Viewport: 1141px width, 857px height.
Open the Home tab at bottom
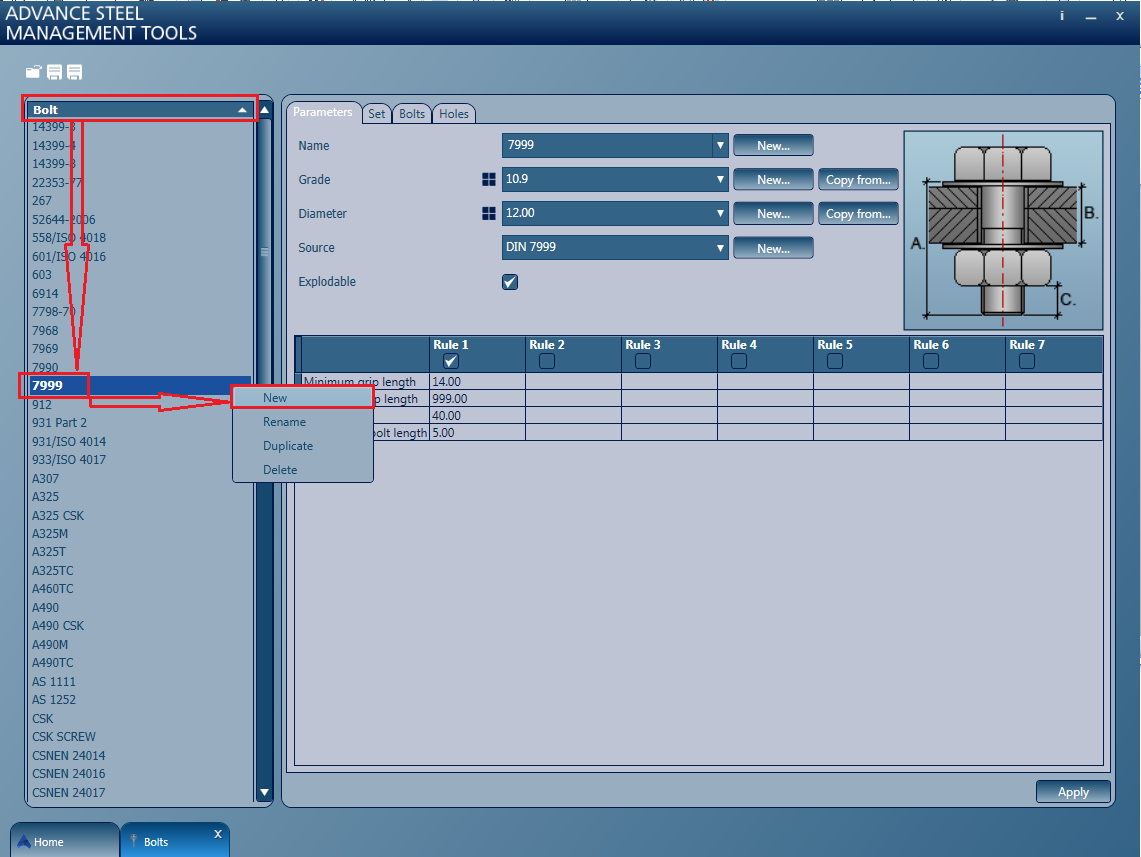[x=64, y=841]
